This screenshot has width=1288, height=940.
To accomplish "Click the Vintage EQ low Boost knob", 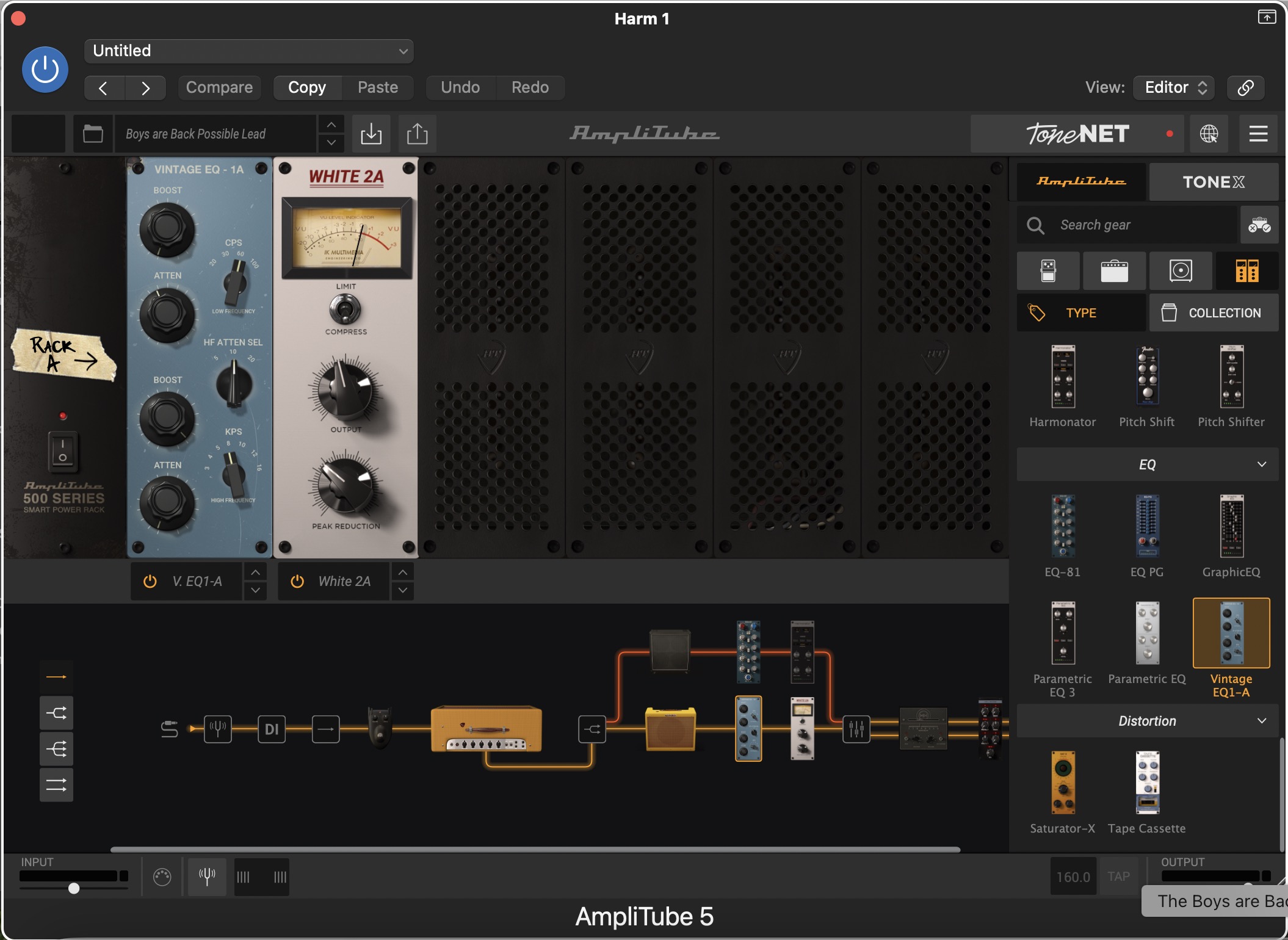I will (167, 228).
